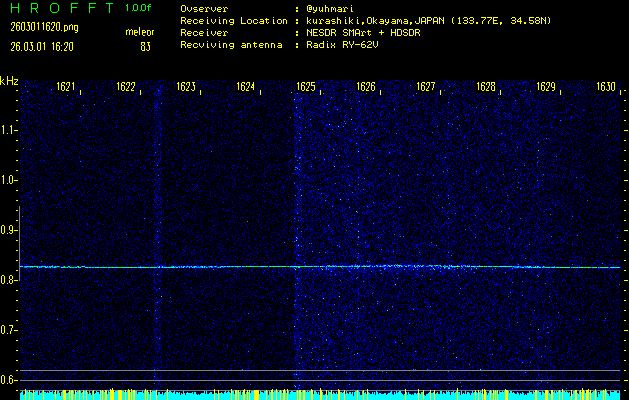Click the Receiver label
629x400 pixels.
[204, 33]
